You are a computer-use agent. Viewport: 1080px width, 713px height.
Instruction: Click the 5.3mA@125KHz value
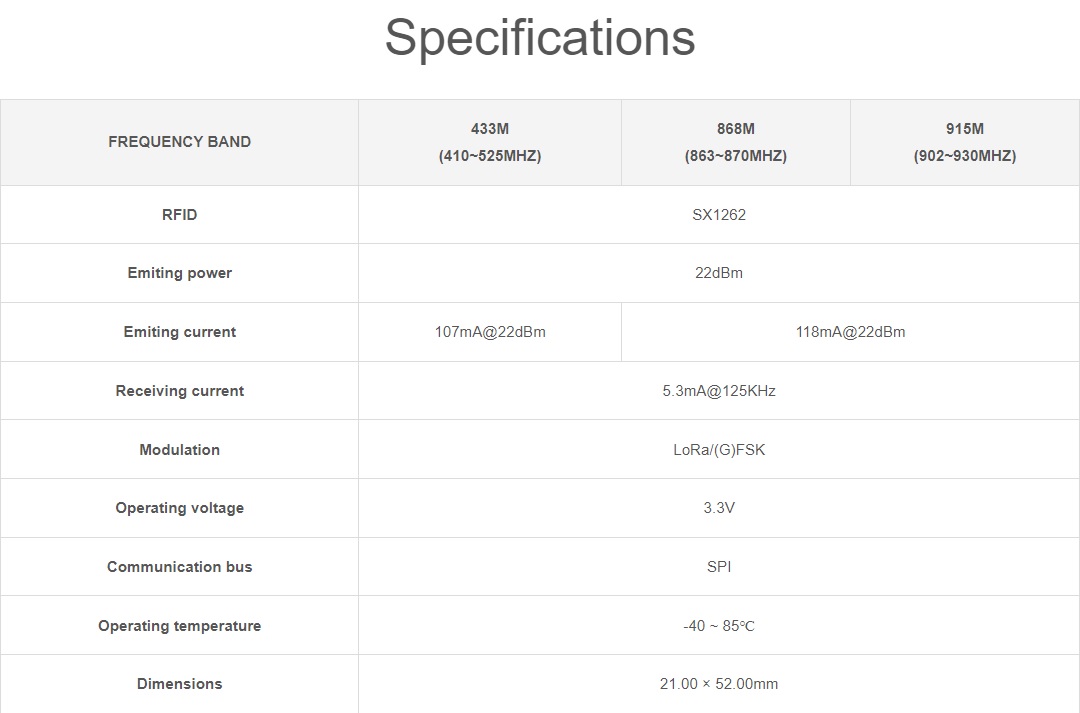point(719,391)
